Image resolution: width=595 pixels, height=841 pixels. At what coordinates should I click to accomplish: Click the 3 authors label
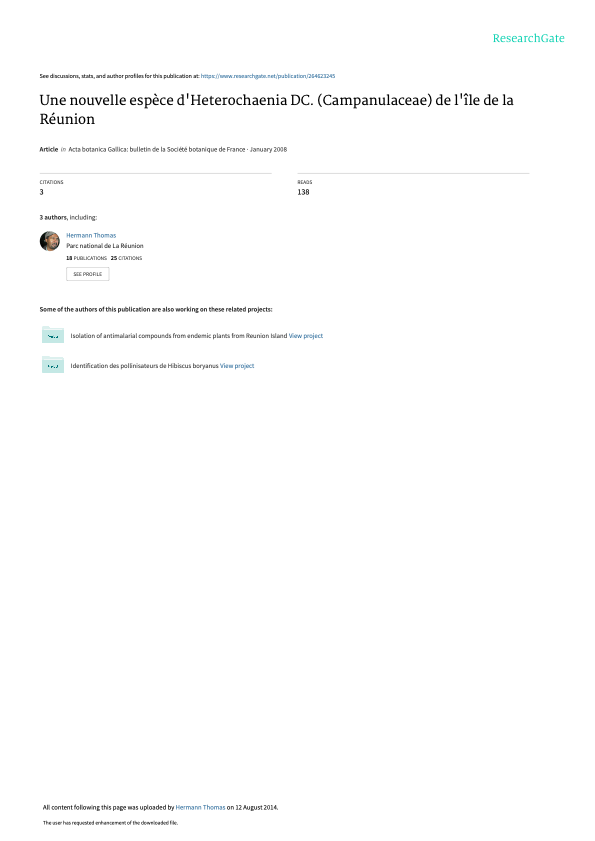(x=53, y=217)
